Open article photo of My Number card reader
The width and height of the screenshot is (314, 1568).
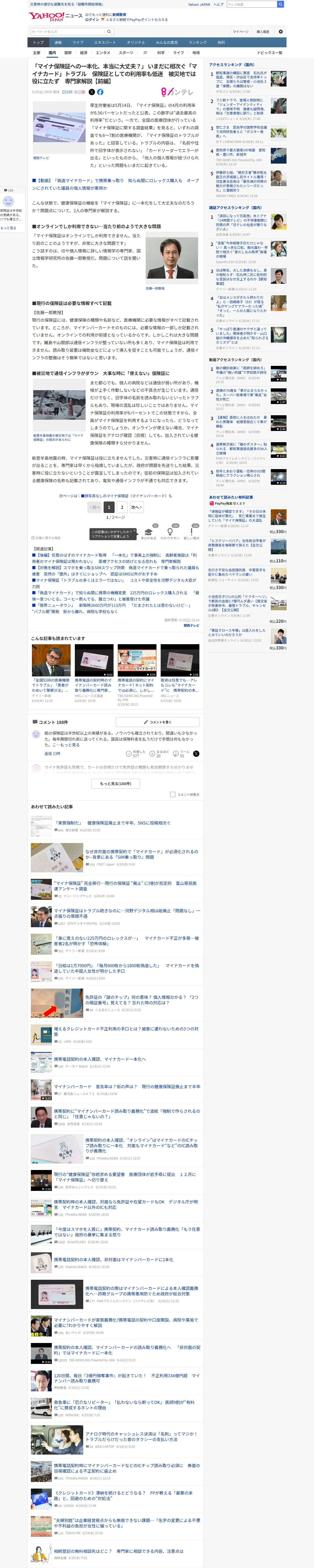[59, 127]
